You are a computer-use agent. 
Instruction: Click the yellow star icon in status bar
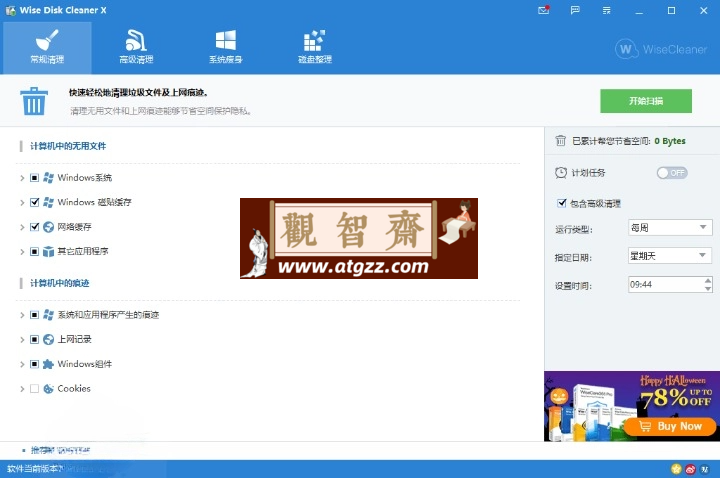pos(676,469)
